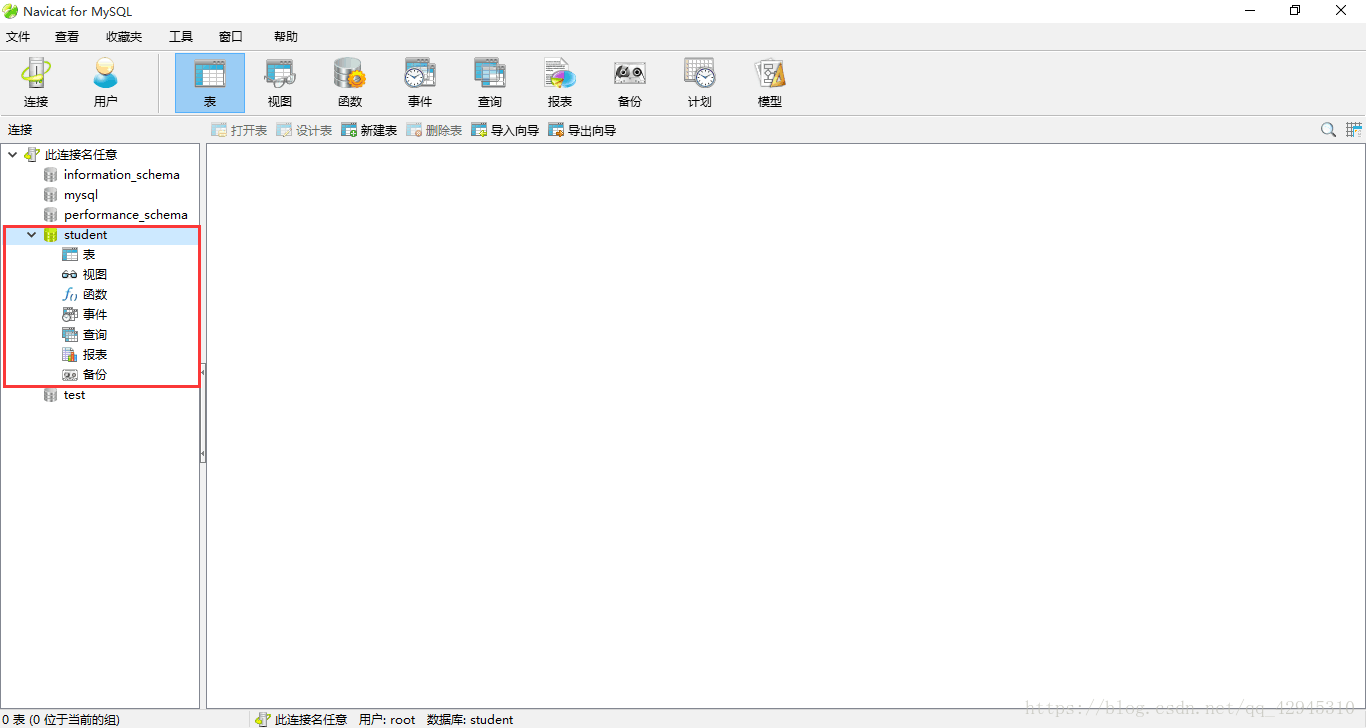The height and width of the screenshot is (728, 1366).
Task: Open the 用户 (User) toolbar icon
Action: pos(105,83)
